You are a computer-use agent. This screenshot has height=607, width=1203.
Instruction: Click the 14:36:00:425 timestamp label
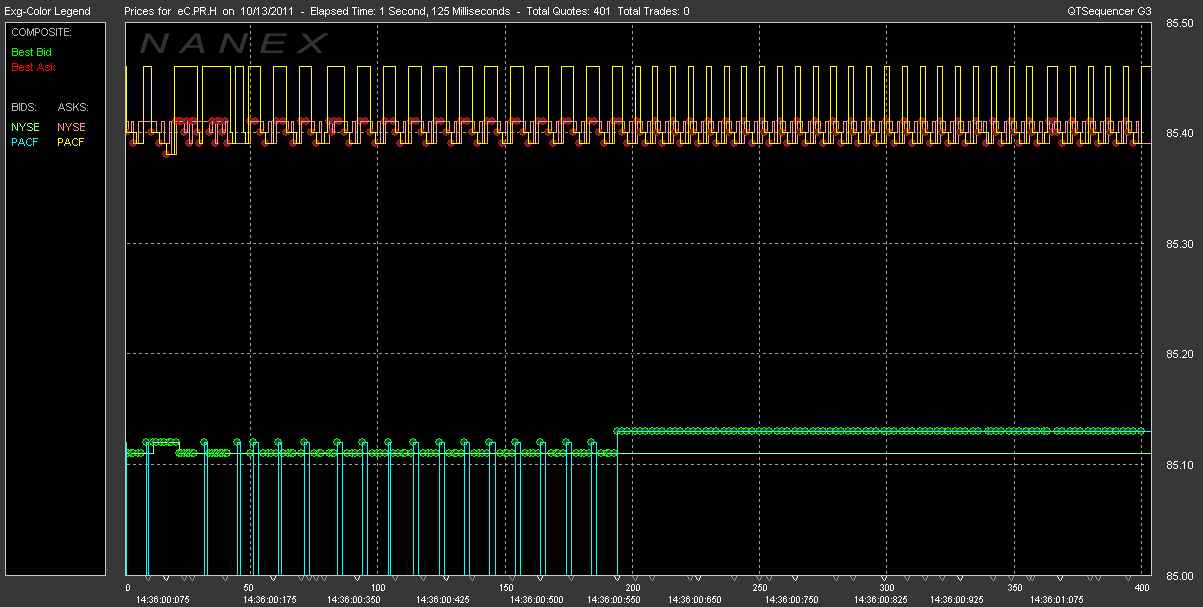[443, 600]
